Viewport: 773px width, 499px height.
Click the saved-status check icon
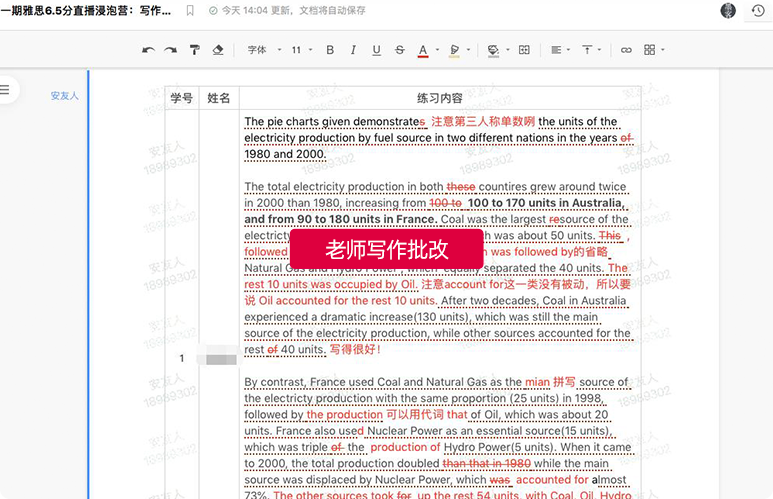pyautogui.click(x=213, y=10)
